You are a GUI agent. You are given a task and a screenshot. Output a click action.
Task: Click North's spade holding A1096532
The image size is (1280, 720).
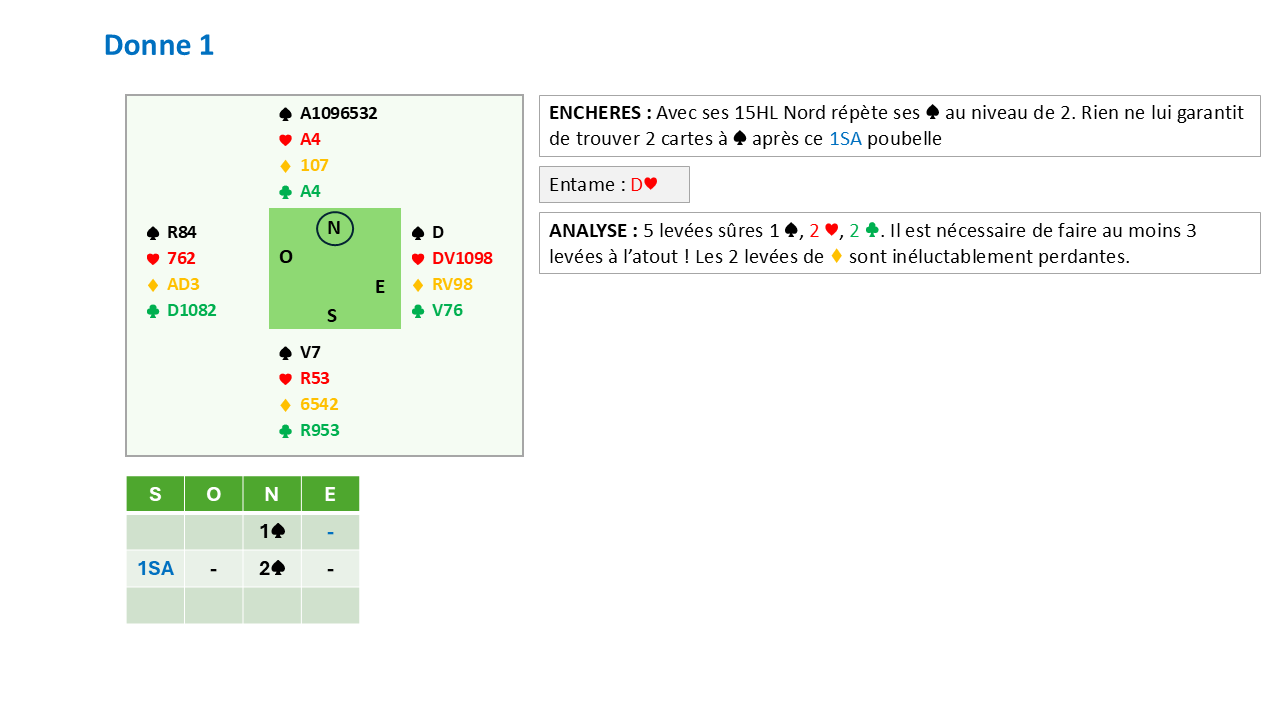click(x=338, y=114)
